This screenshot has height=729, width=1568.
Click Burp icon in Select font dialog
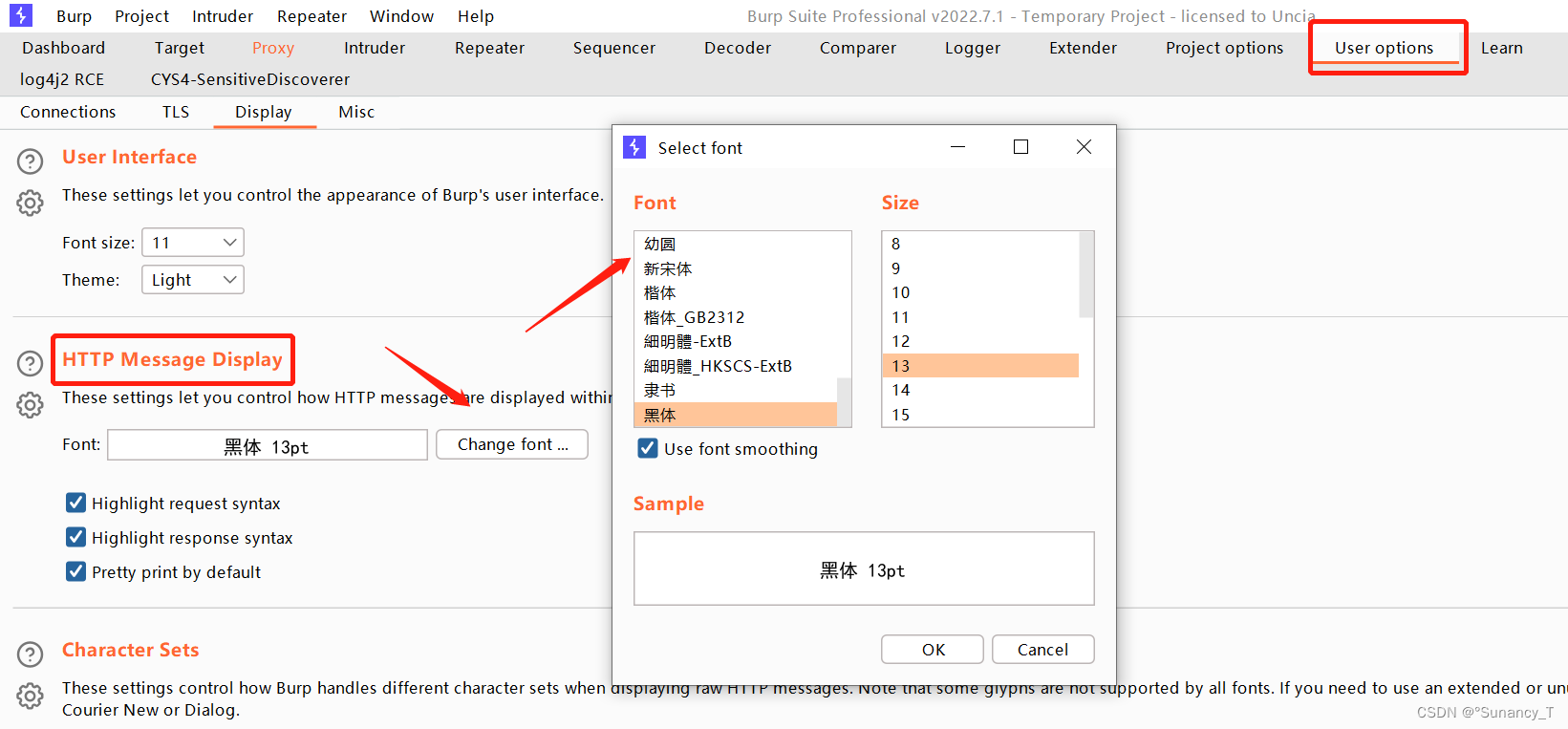click(634, 147)
